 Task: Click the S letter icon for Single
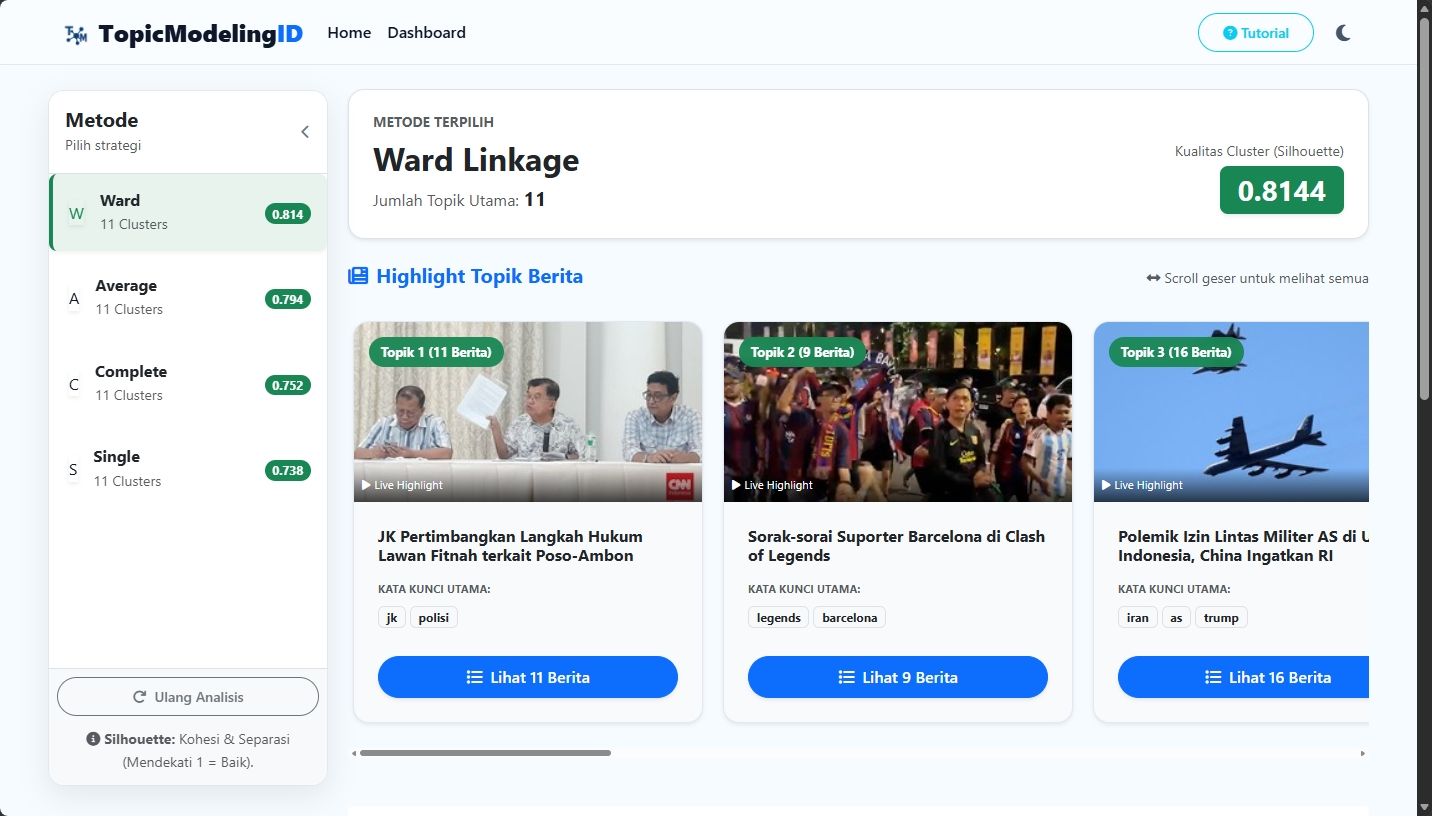click(73, 470)
